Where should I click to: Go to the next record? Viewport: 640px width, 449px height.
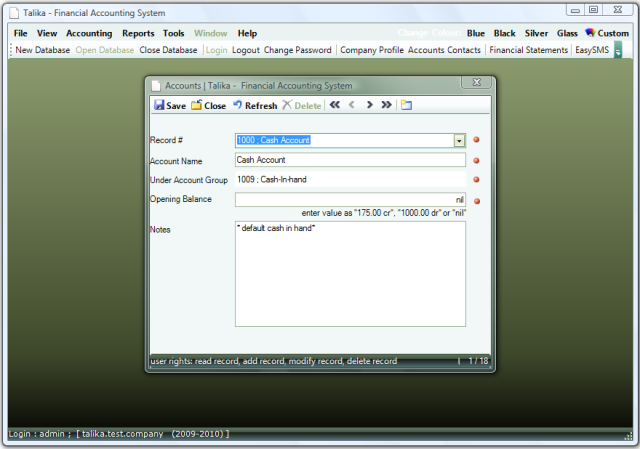click(x=369, y=105)
